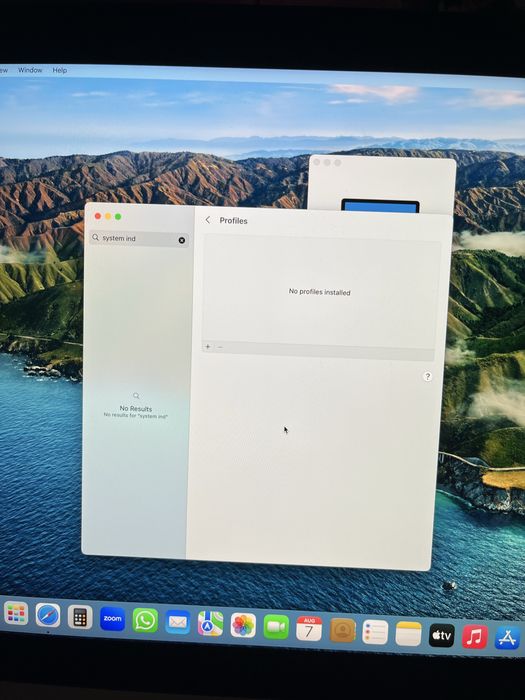The height and width of the screenshot is (700, 525).
Task: Click the minus button to remove a profile
Action: click(220, 347)
